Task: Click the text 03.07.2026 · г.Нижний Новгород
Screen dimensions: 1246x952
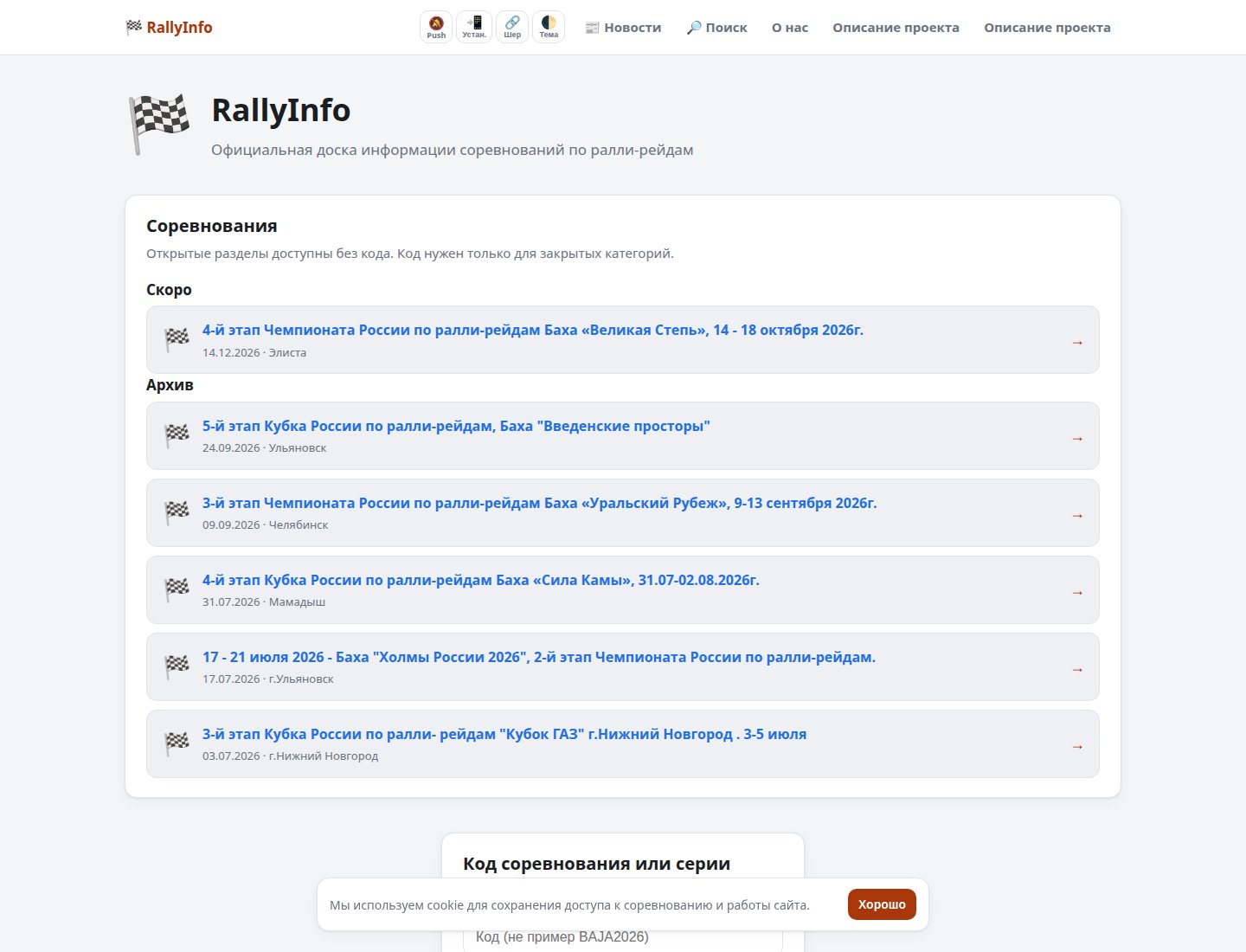Action: [x=291, y=756]
